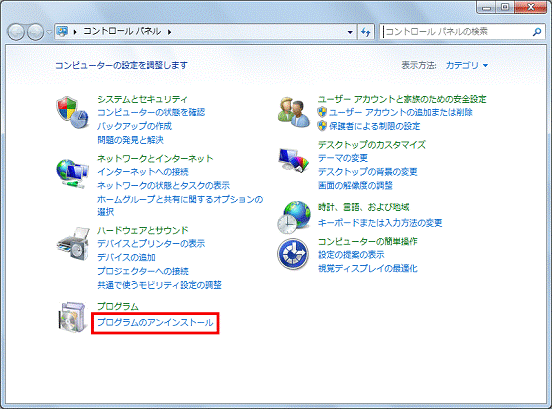Open the カテゴリ view-by dropdown
552x409 pixels.
[x=466, y=65]
